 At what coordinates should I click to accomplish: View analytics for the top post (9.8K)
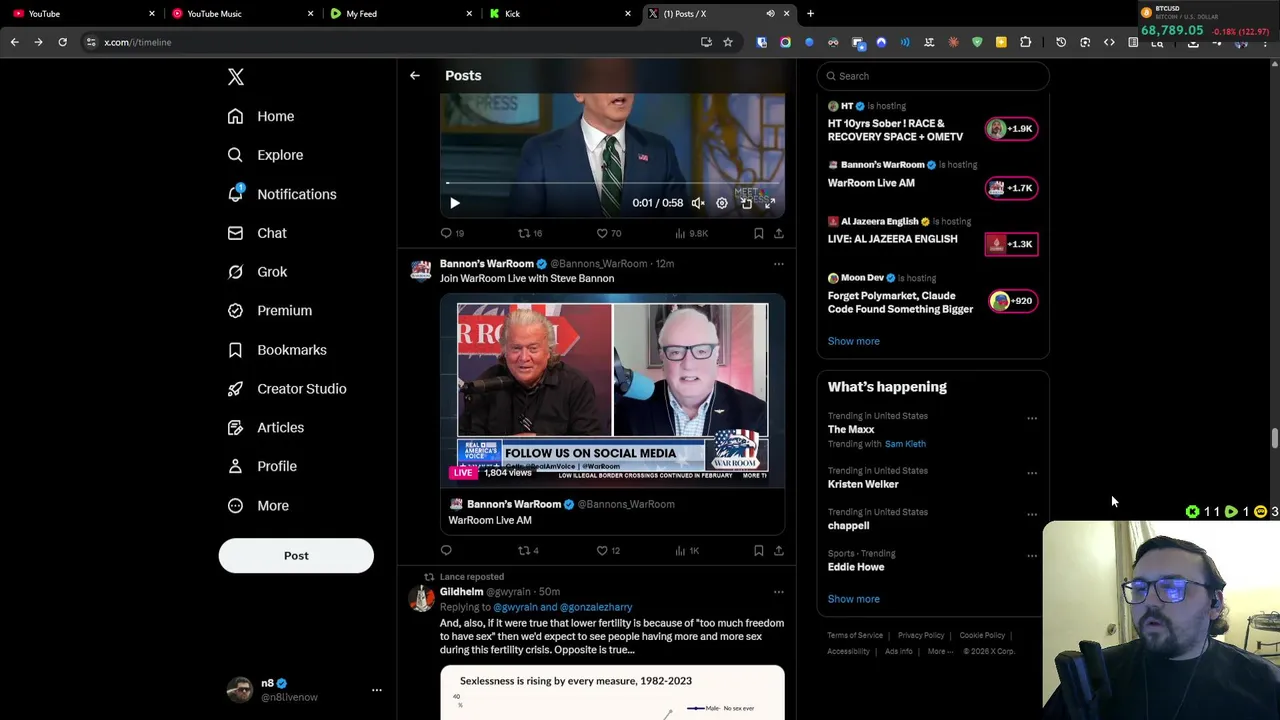[691, 233]
